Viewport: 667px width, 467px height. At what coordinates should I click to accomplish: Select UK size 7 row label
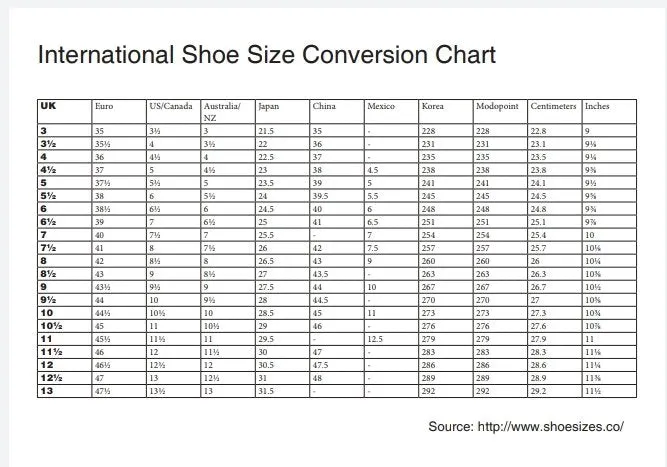tap(43, 234)
